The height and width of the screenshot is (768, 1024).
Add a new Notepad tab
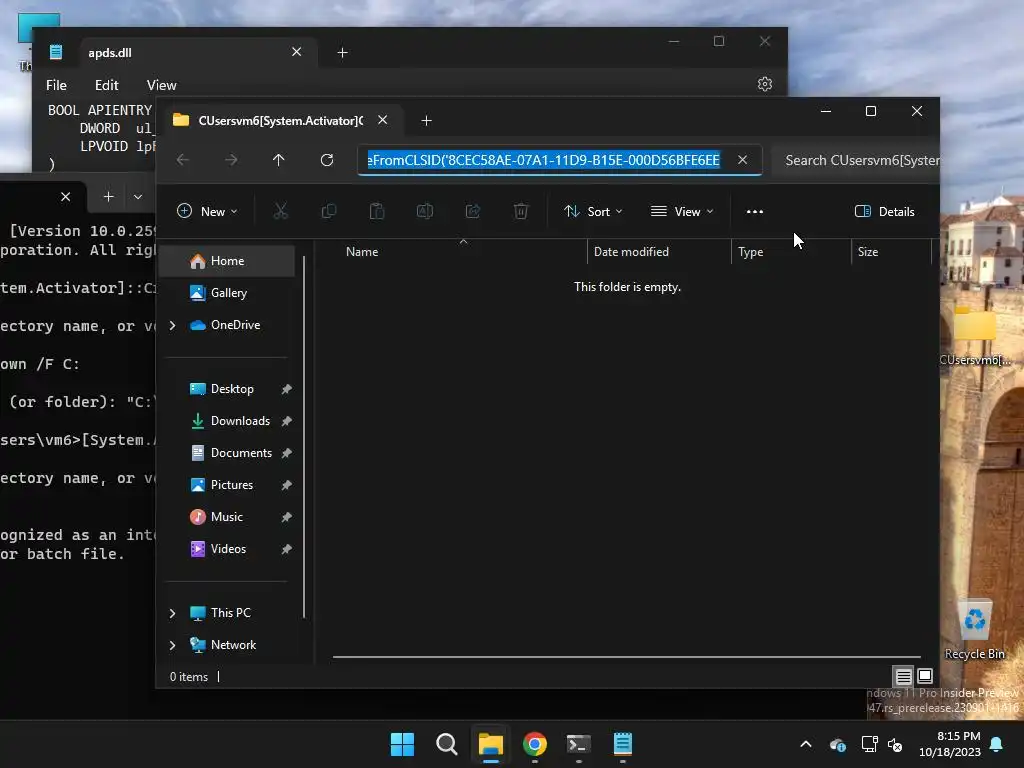click(342, 52)
